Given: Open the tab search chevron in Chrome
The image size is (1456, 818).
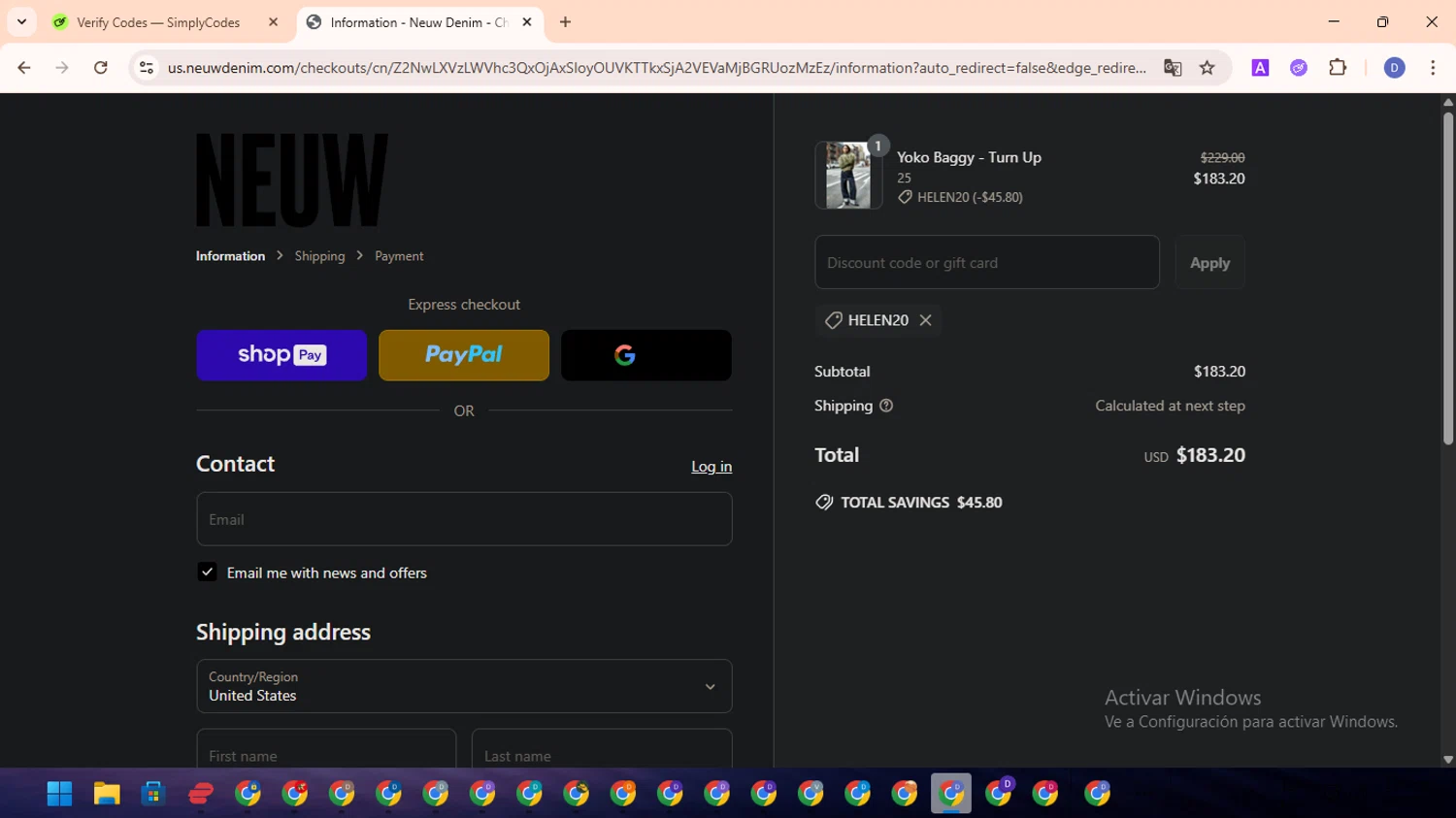Looking at the screenshot, I should (x=21, y=21).
